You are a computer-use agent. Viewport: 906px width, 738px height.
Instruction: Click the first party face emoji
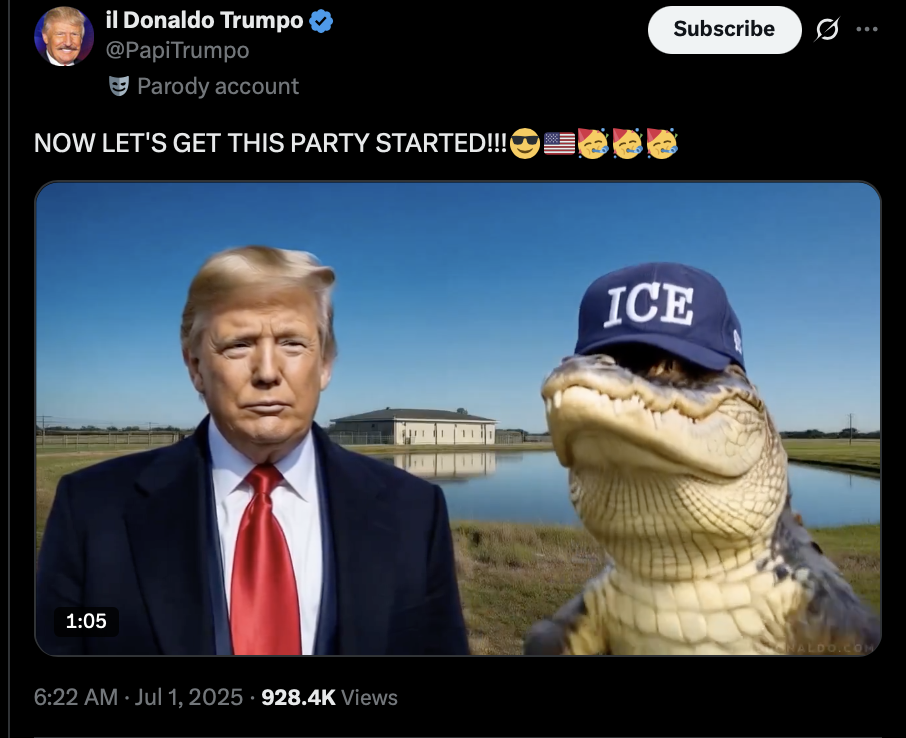(593, 143)
